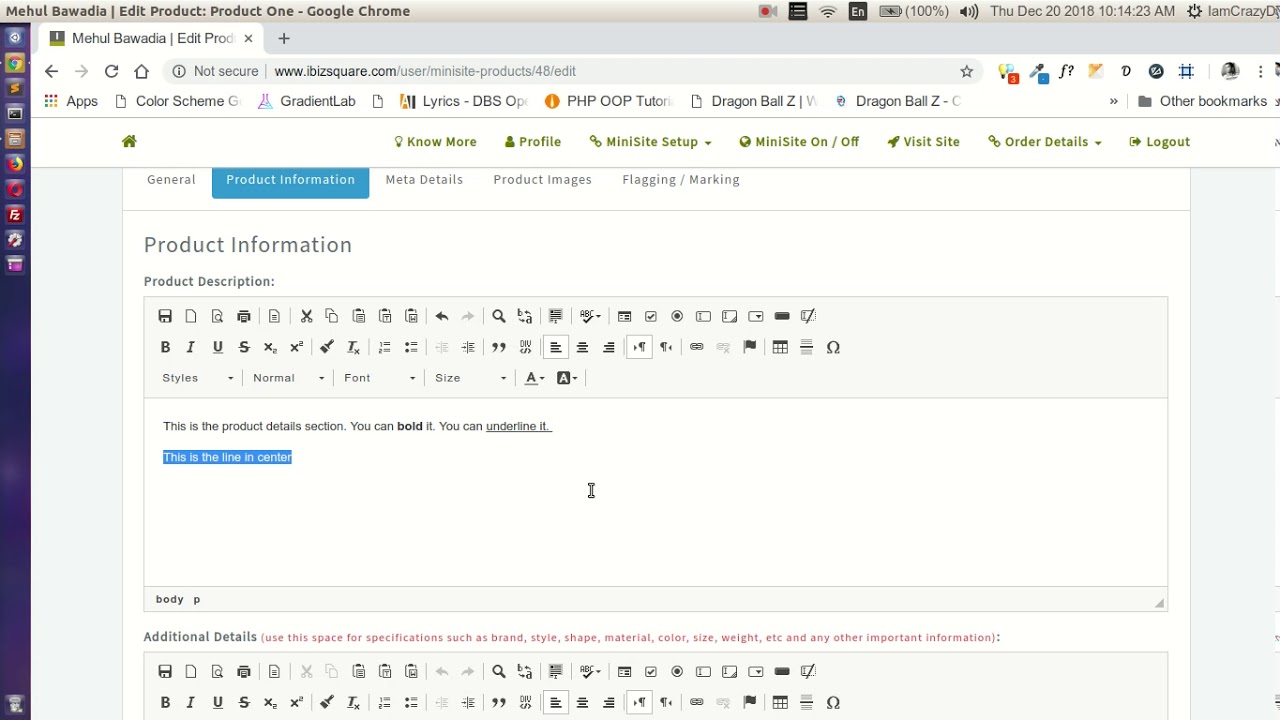Open Normal paragraph format dropdown
The image size is (1280, 720).
click(289, 378)
